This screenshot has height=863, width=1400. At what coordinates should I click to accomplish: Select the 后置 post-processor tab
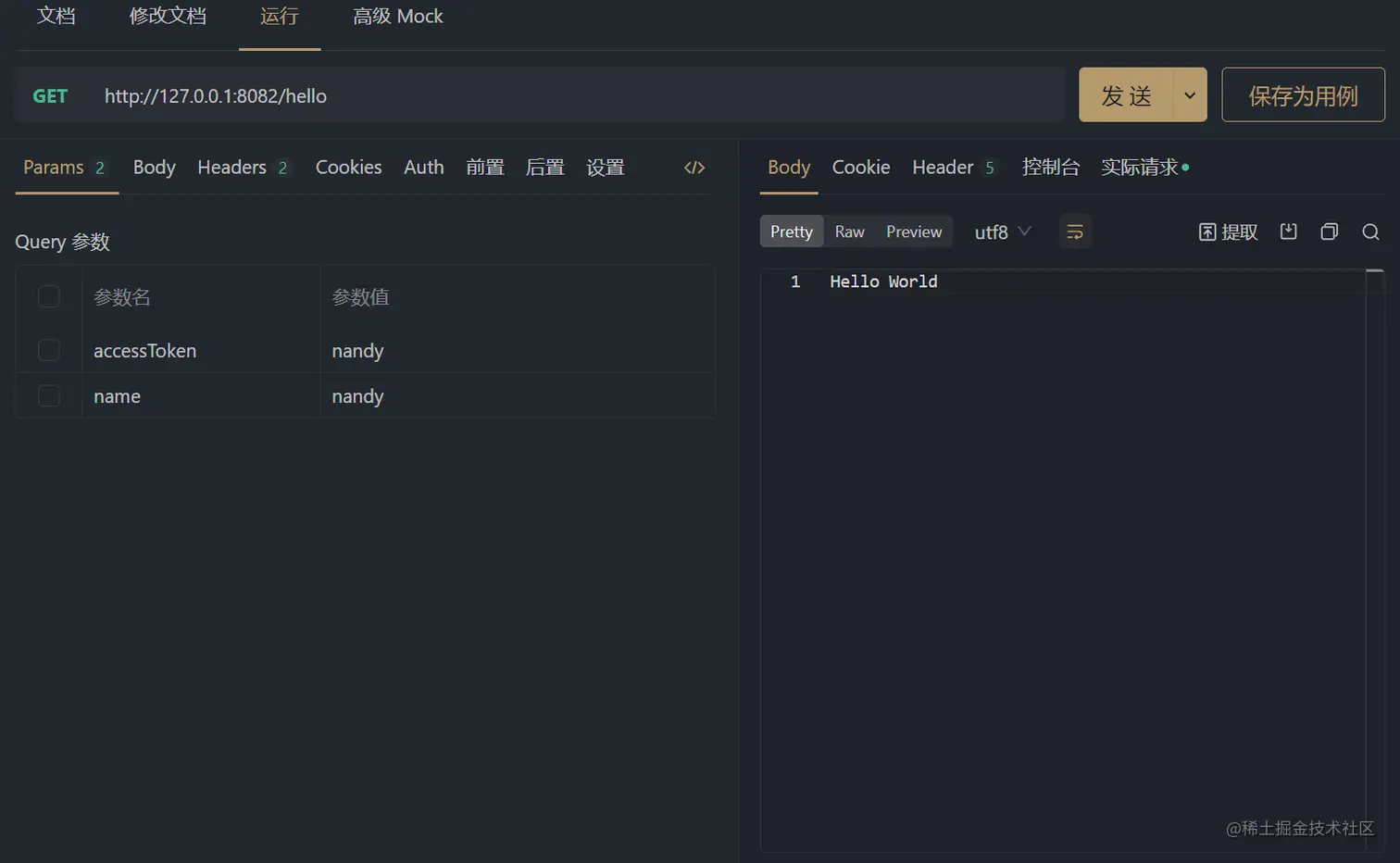point(545,168)
